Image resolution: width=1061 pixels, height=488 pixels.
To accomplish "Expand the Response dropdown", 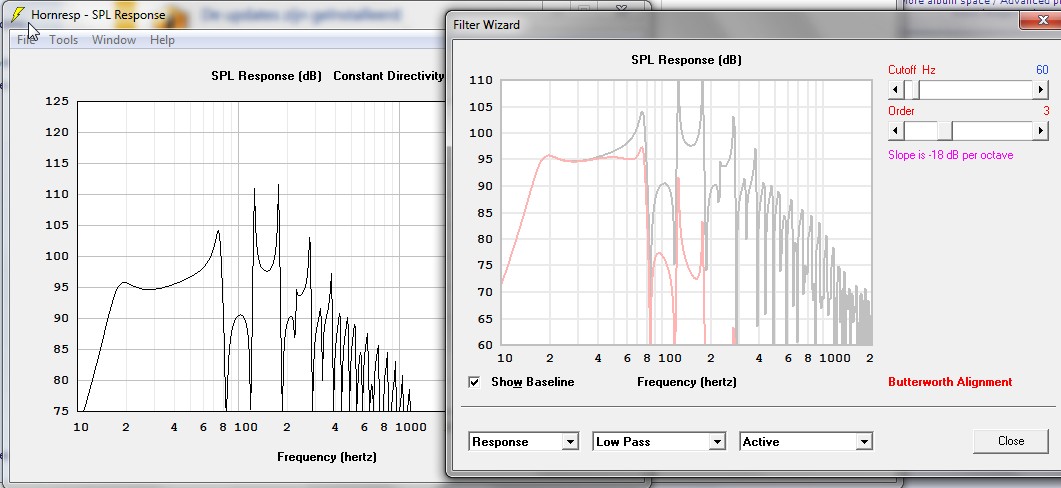I will click(x=570, y=442).
